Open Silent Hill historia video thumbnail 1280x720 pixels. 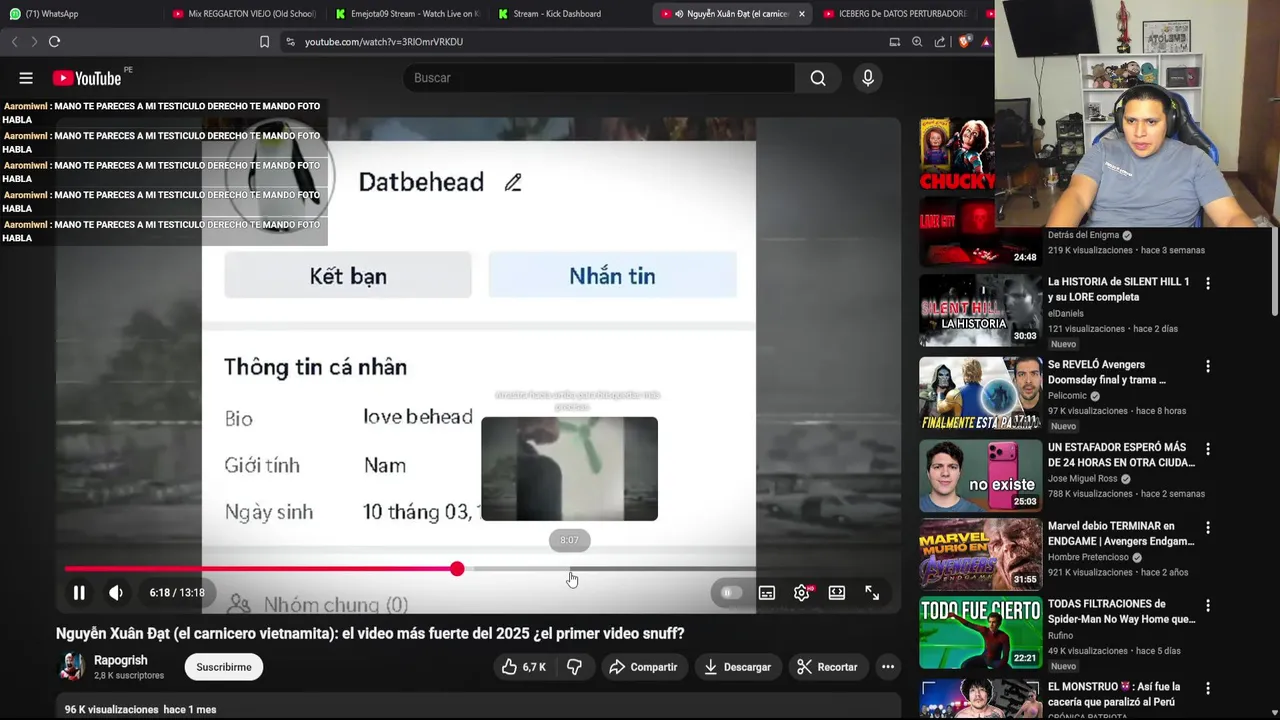(980, 310)
